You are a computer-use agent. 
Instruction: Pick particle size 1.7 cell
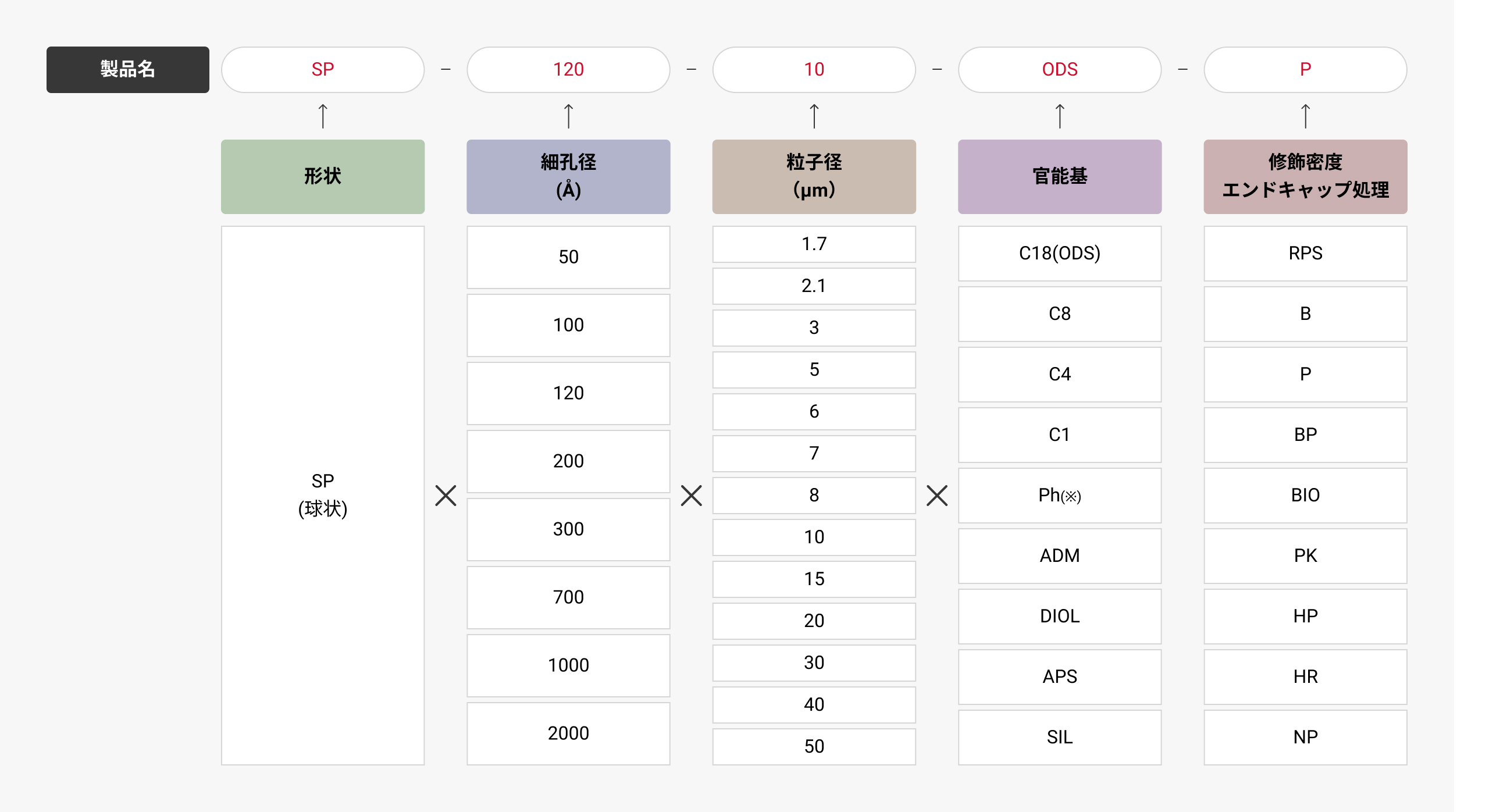[814, 244]
